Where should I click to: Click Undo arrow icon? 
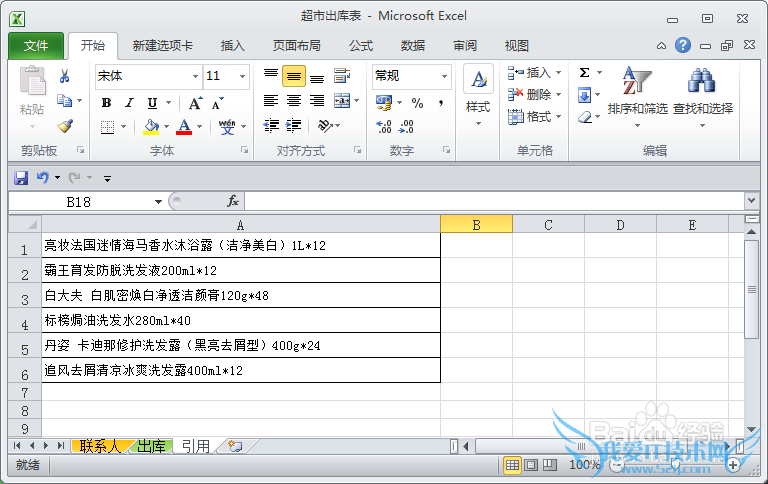coord(43,177)
